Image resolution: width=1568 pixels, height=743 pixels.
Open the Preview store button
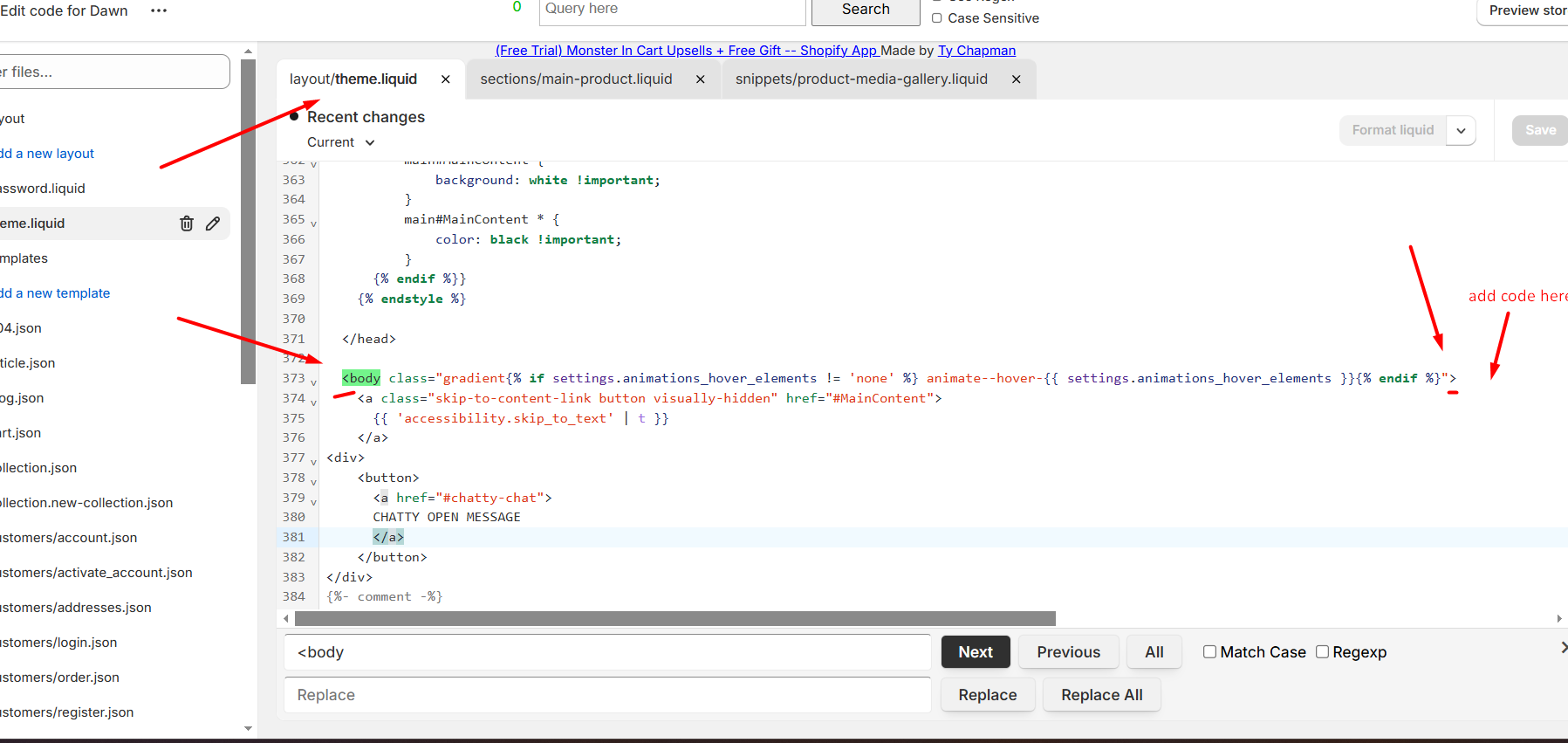point(1524,10)
